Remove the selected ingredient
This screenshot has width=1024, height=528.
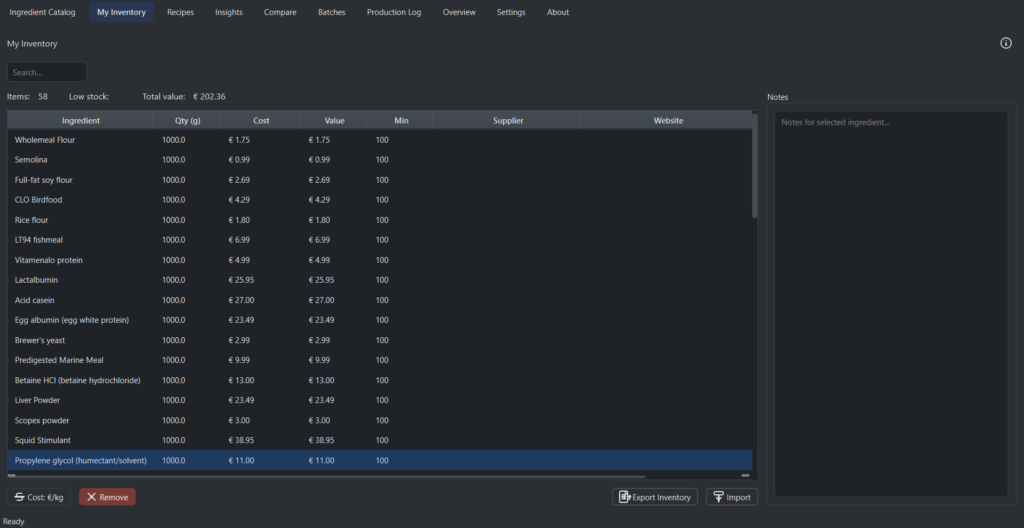[107, 497]
